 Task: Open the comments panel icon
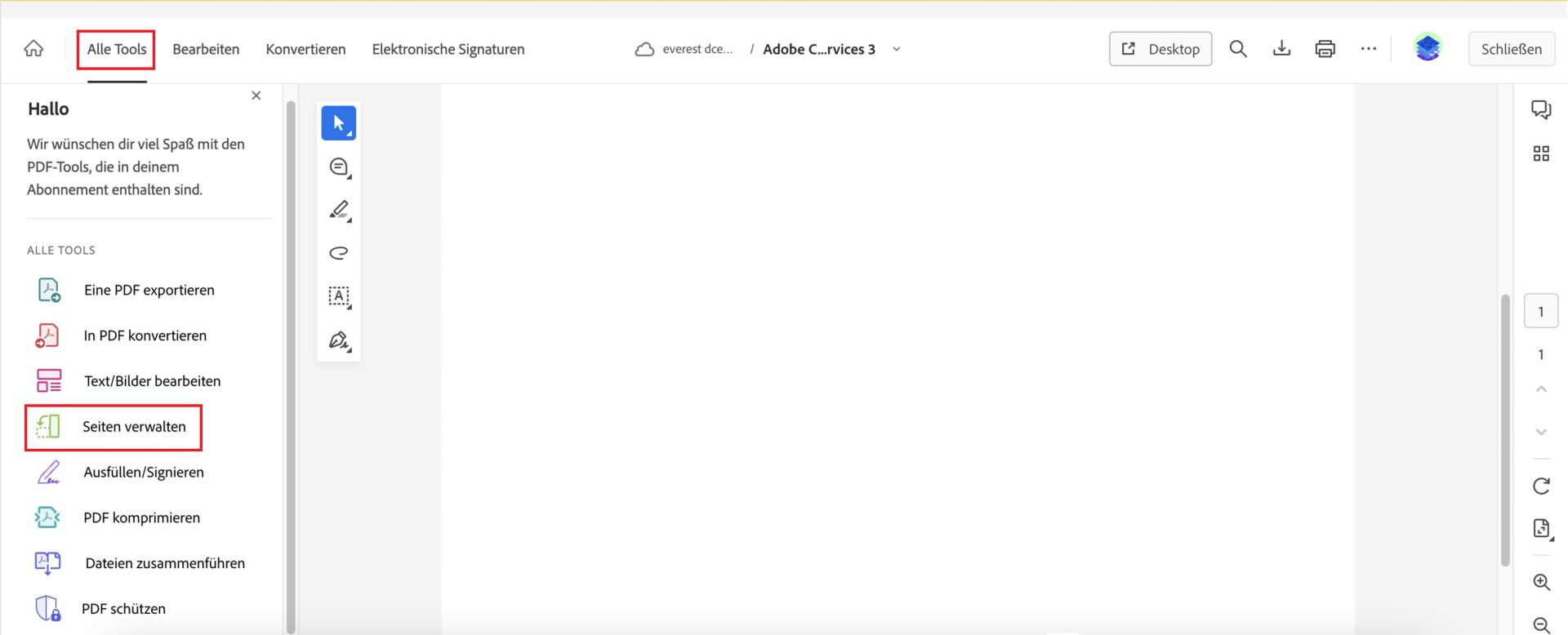point(1541,109)
